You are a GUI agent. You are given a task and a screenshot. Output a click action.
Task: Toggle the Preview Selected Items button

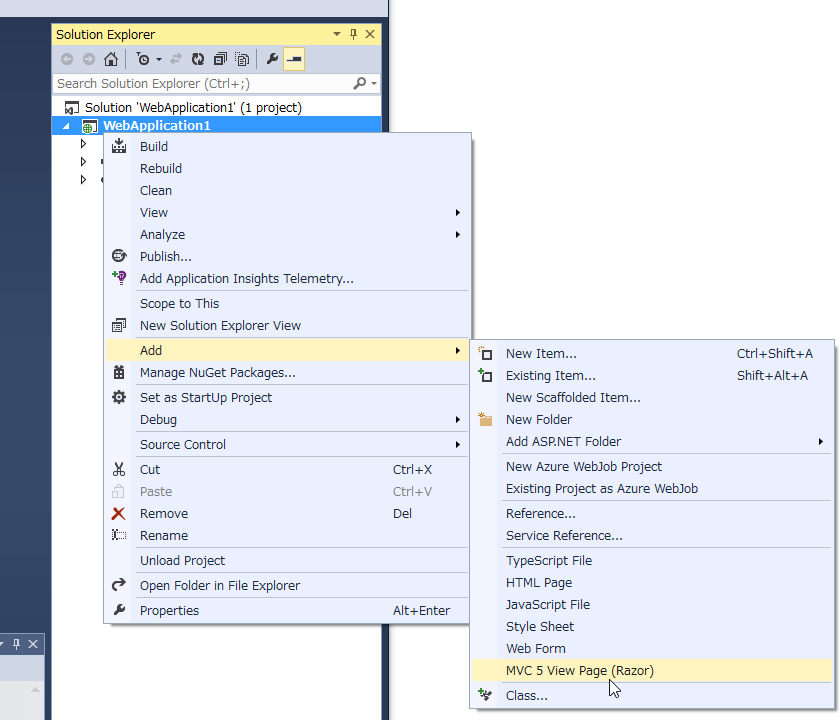tap(294, 59)
